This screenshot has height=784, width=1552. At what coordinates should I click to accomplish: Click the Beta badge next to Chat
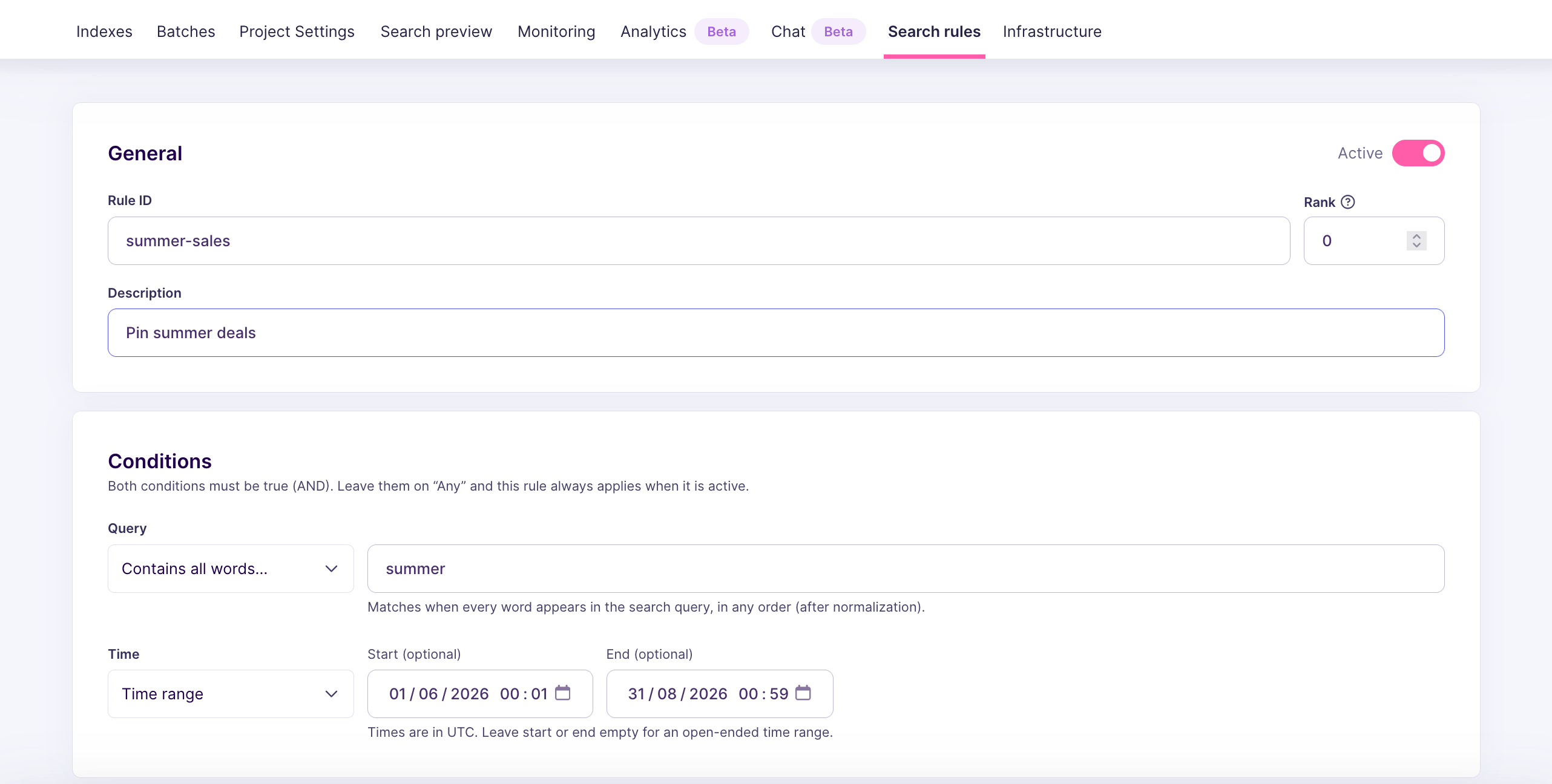click(x=838, y=31)
